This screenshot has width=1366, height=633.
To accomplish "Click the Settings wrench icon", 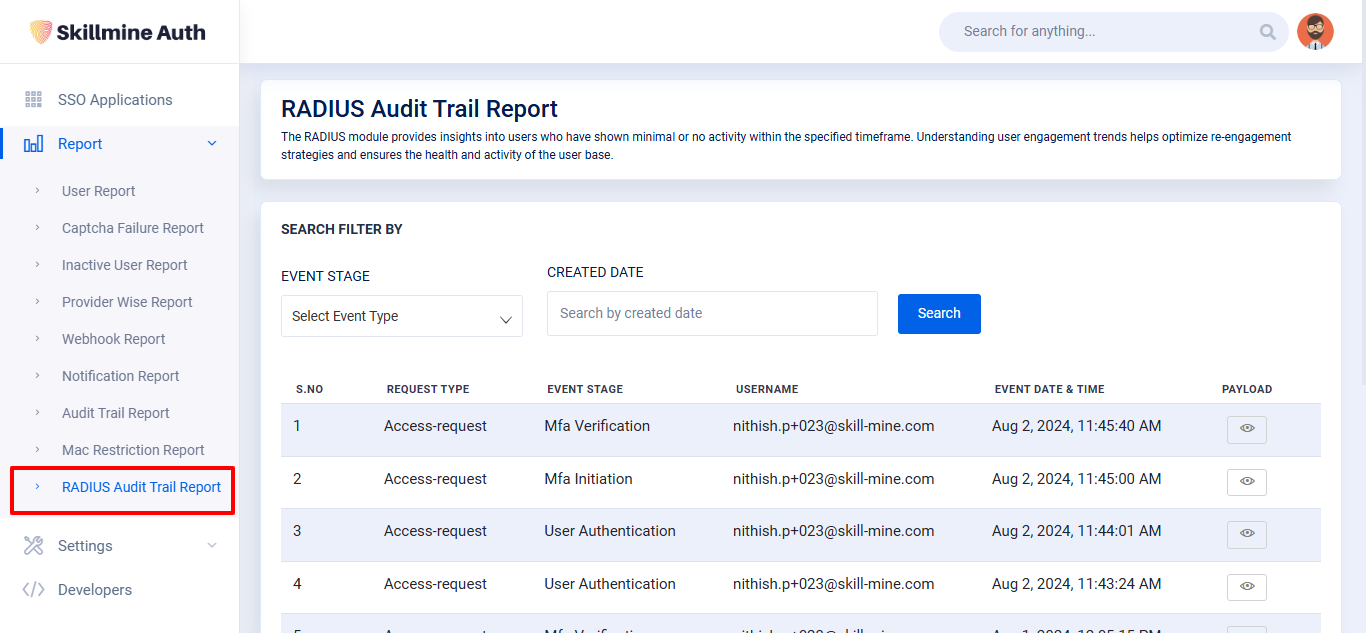I will (33, 546).
